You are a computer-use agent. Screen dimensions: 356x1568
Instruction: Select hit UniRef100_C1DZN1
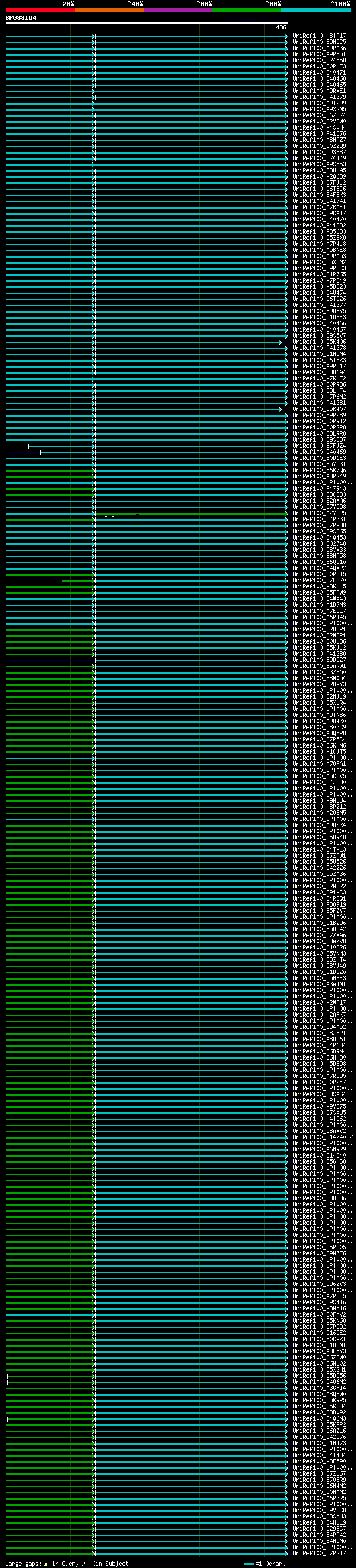[319, 1344]
